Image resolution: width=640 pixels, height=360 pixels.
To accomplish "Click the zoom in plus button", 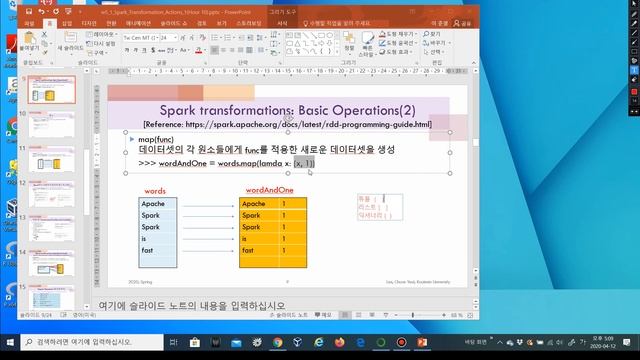I will (x=444, y=315).
